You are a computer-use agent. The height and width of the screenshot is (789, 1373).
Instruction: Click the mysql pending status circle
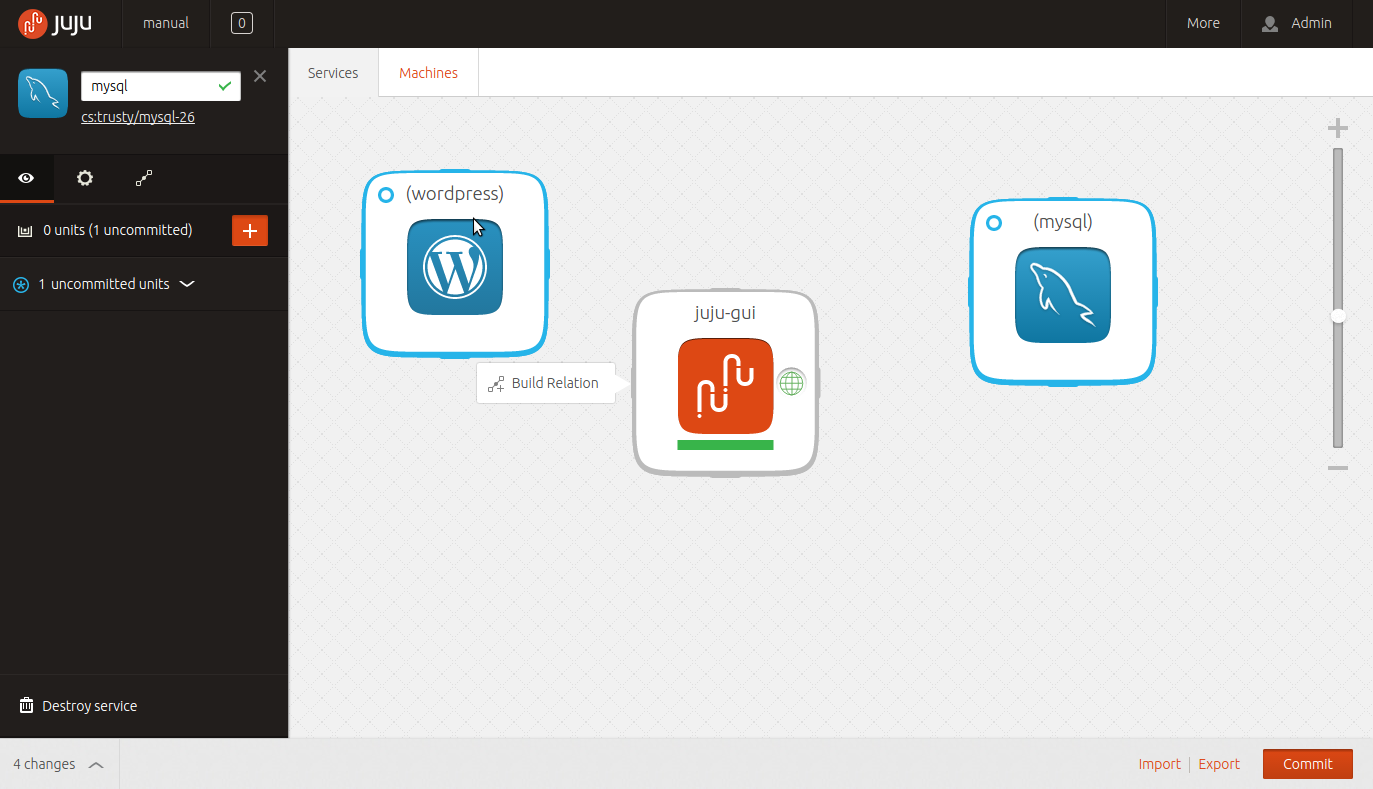point(994,223)
